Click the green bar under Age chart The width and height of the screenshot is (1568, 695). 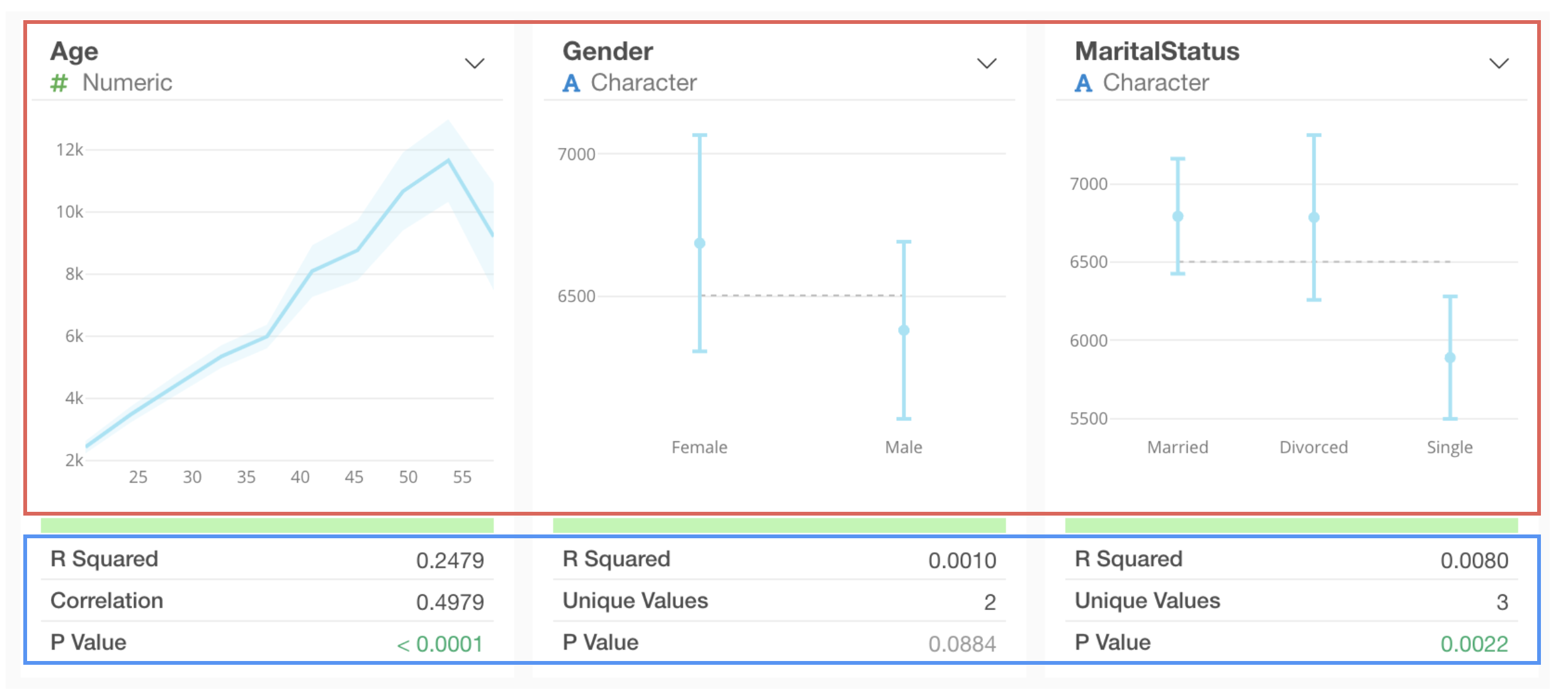(x=267, y=525)
